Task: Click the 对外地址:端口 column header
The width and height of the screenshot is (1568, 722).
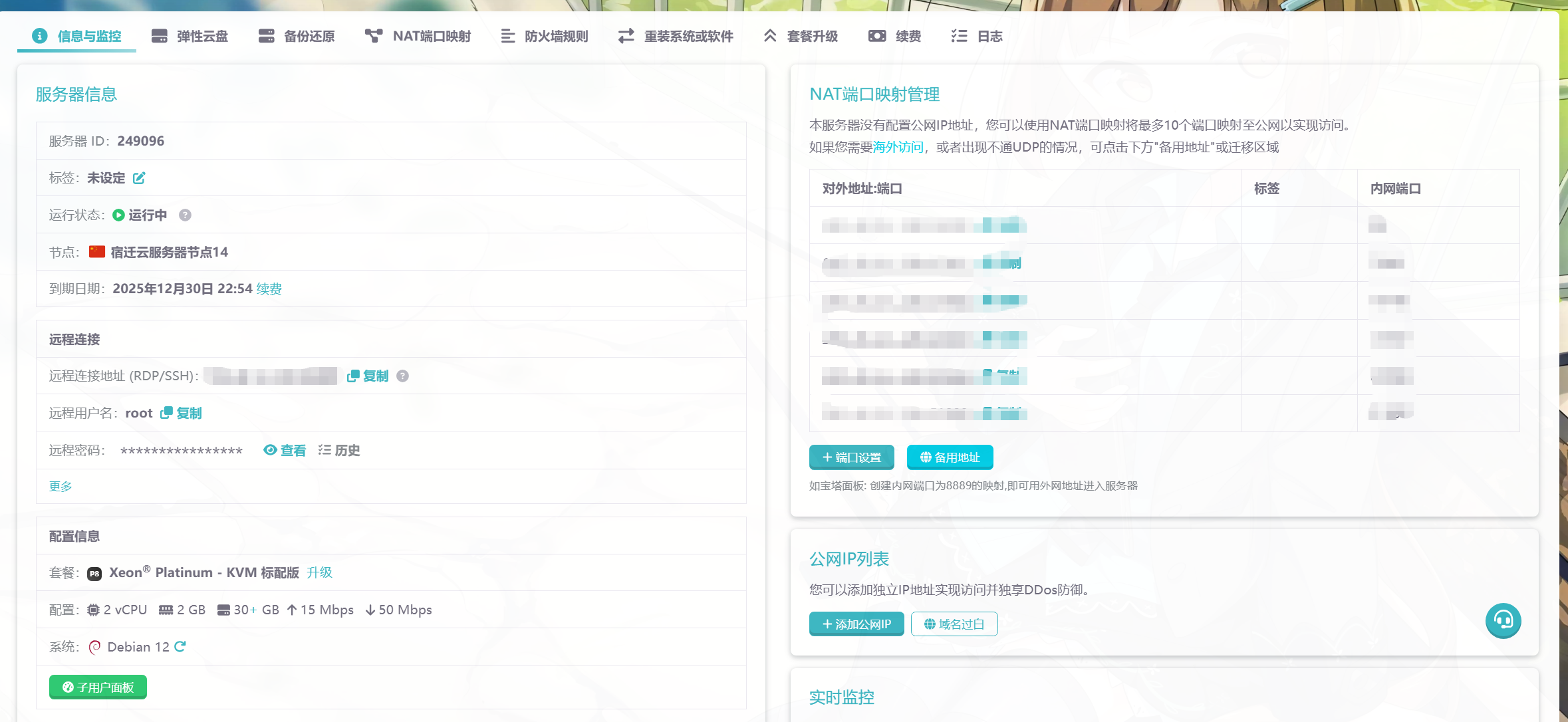Action: pyautogui.click(x=862, y=189)
